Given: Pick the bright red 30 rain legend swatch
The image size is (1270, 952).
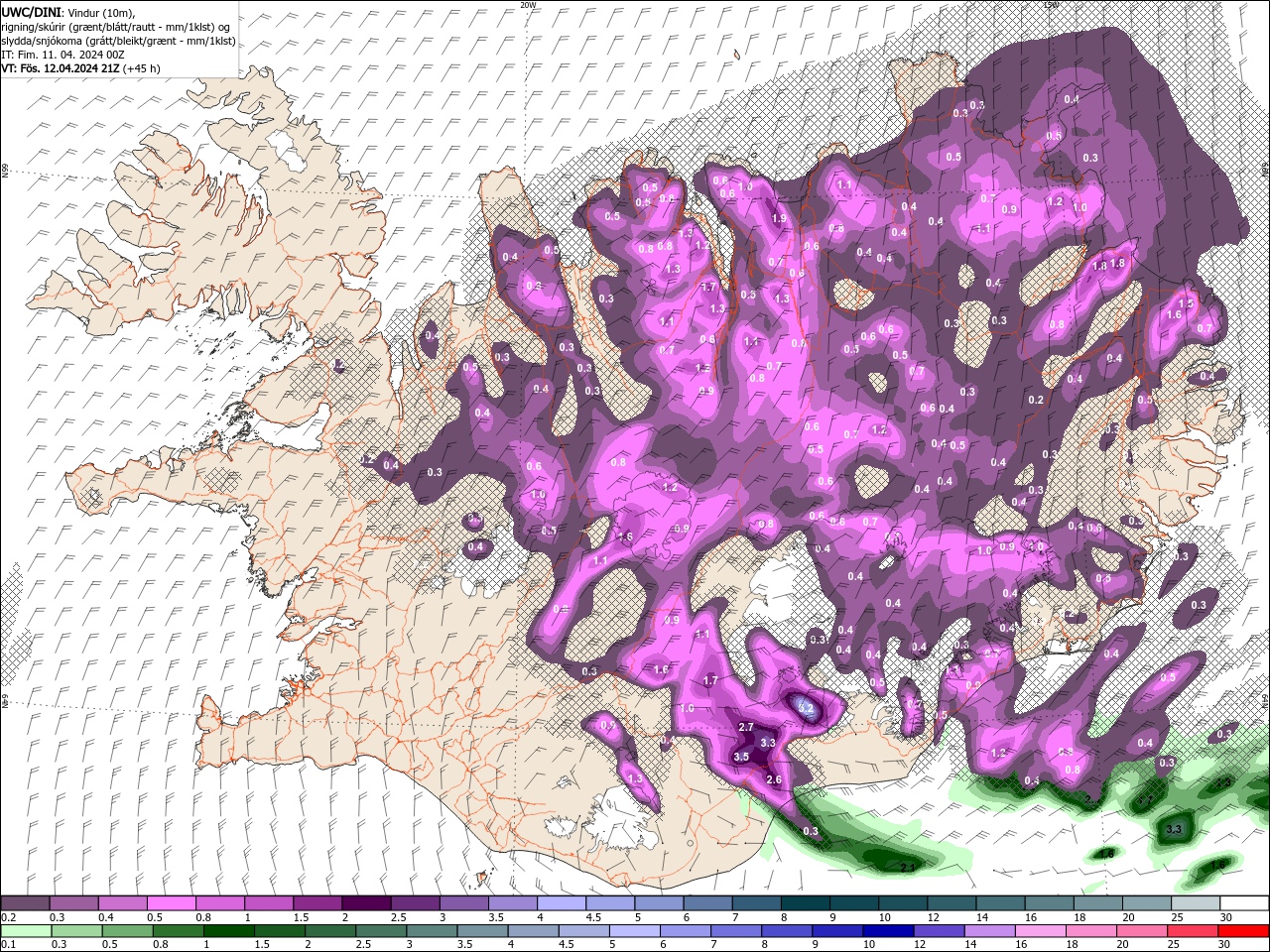Looking at the screenshot, I should [x=1244, y=931].
